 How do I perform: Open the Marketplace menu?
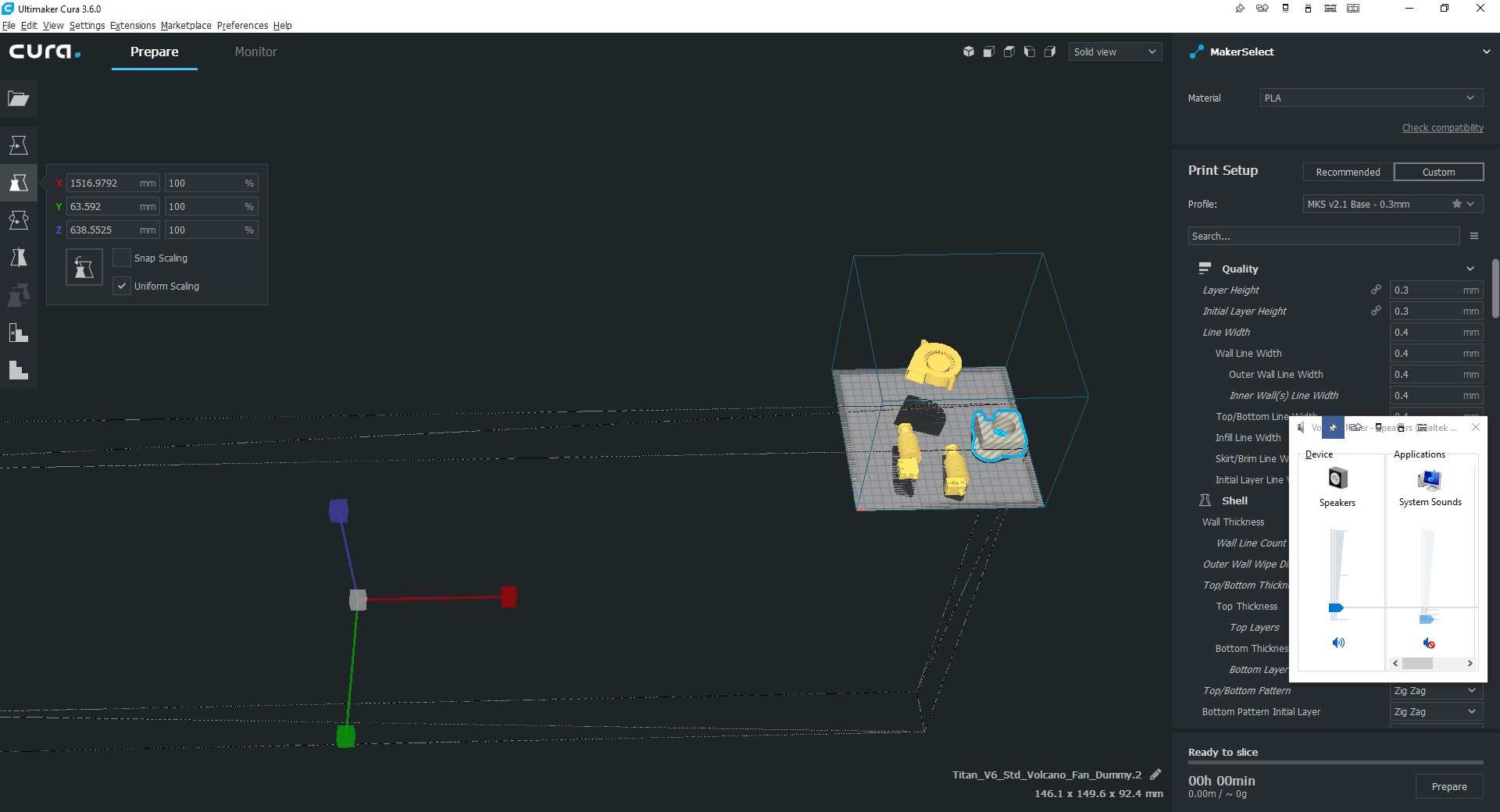click(x=186, y=25)
